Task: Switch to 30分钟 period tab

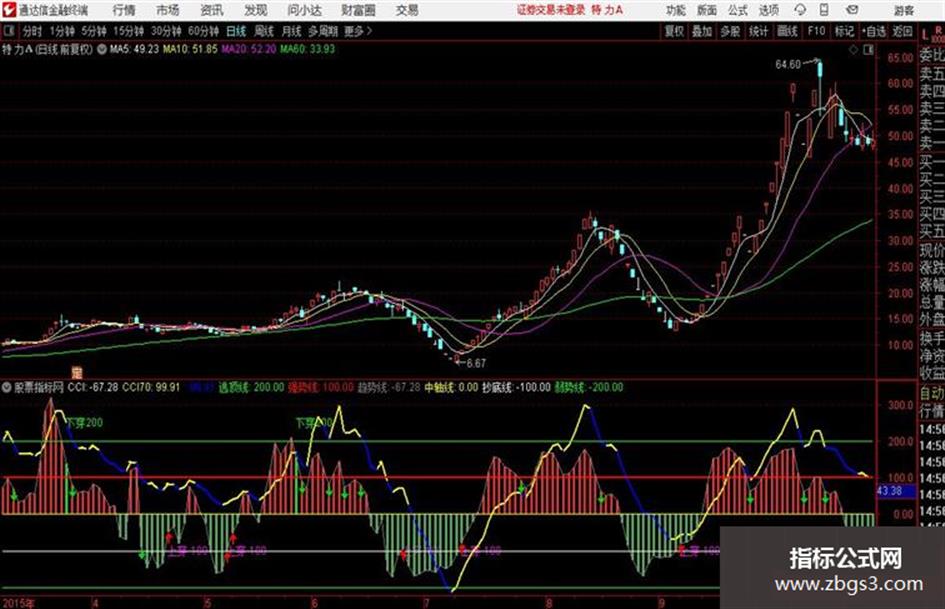Action: click(166, 31)
